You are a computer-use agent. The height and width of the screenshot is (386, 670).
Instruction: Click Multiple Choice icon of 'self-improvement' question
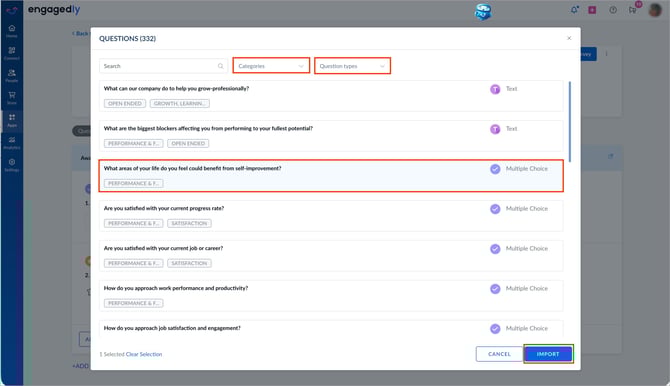[495, 169]
